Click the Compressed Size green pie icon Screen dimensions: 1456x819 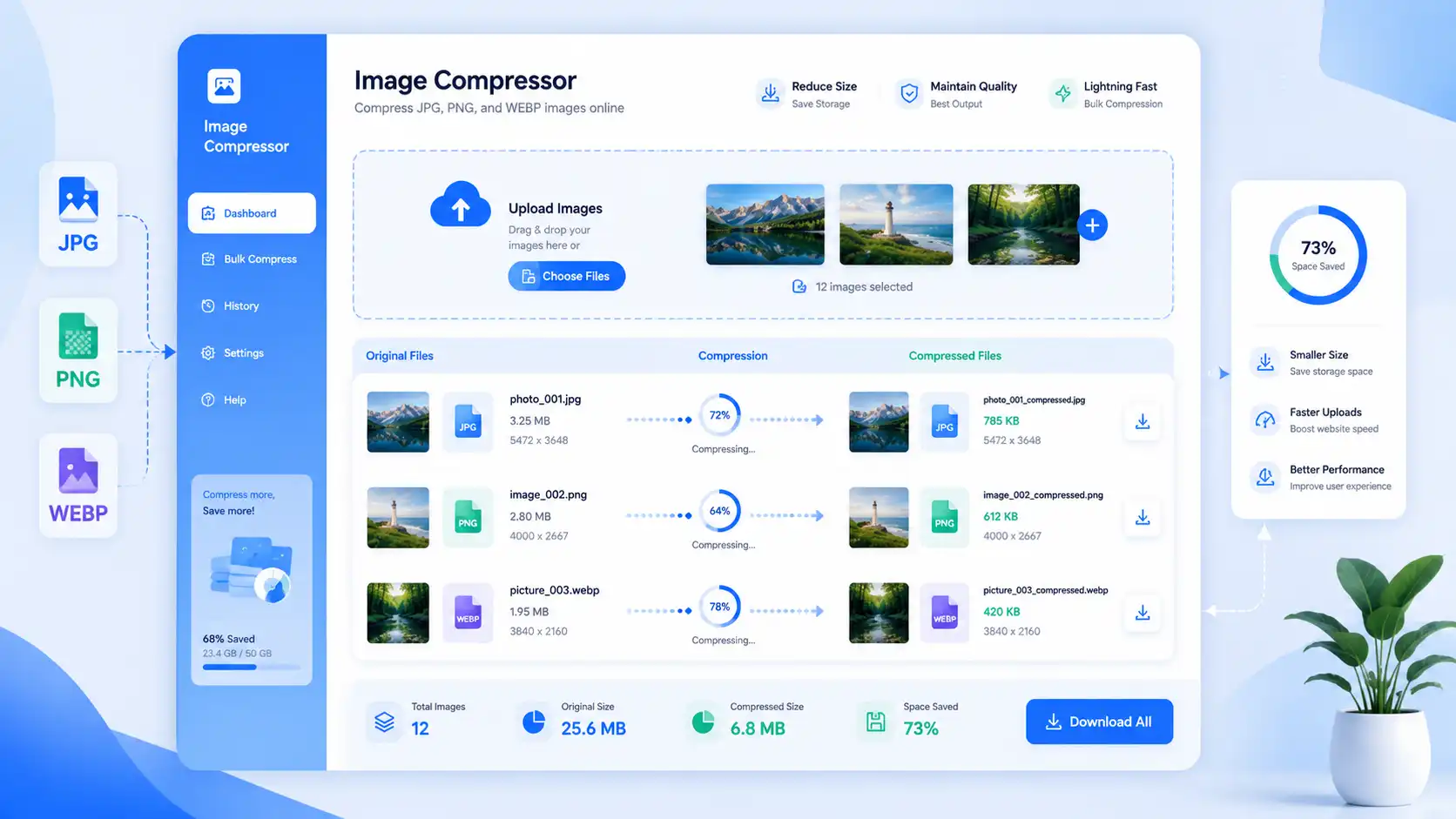pos(703,722)
